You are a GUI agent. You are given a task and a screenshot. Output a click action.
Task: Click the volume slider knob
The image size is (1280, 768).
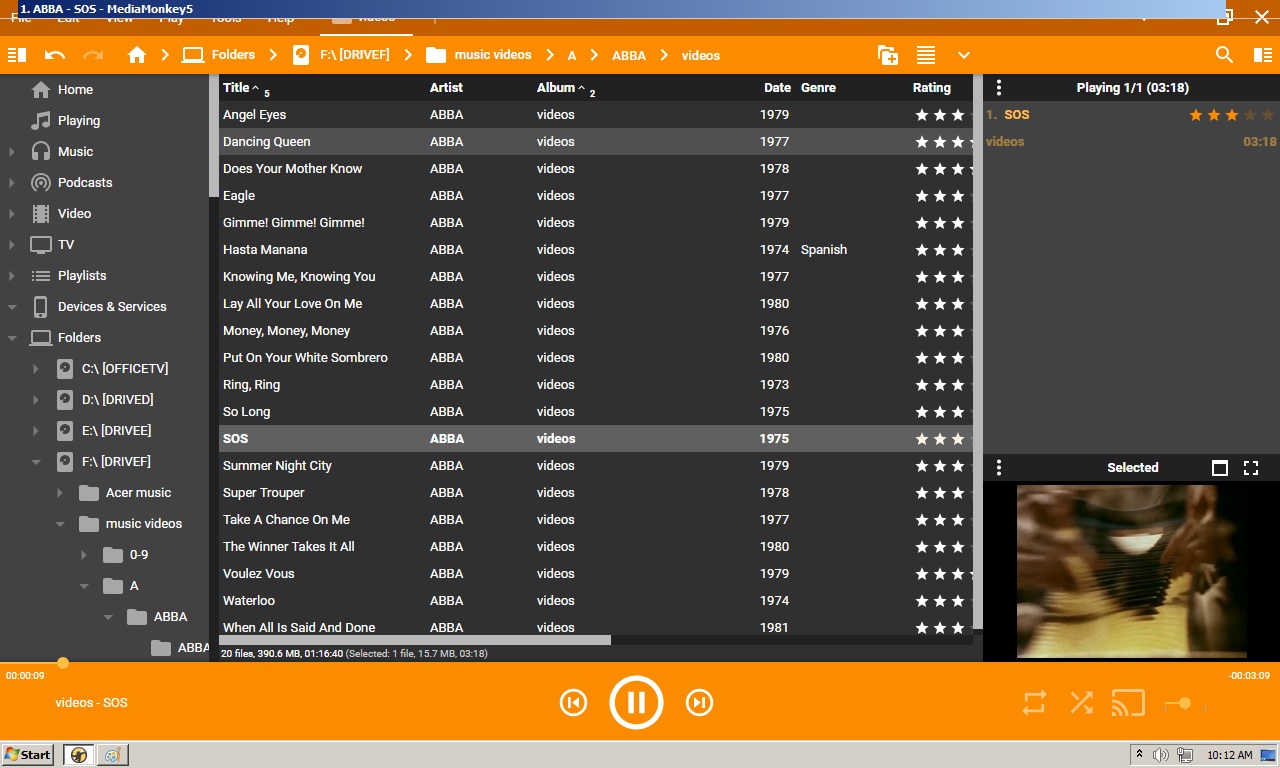click(1185, 703)
